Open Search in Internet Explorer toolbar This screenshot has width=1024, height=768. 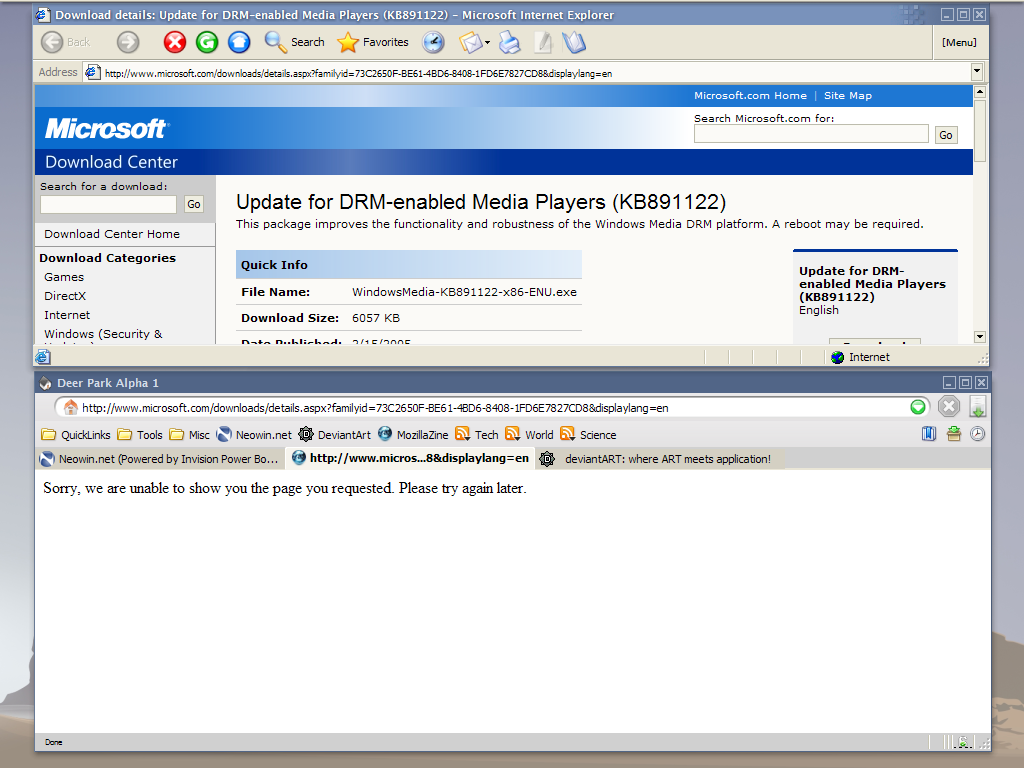[295, 42]
